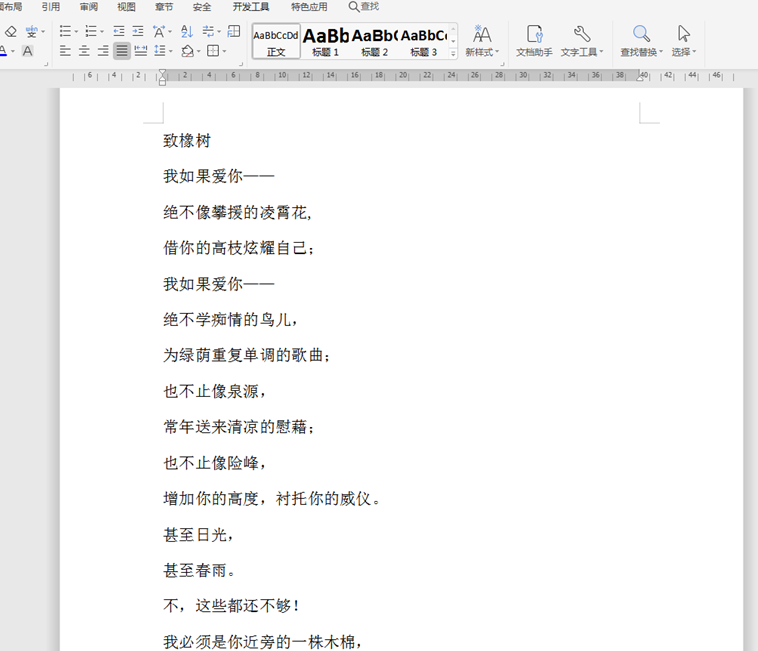
Task: Open the phonetic guide dropdown arrow
Action: (43, 32)
